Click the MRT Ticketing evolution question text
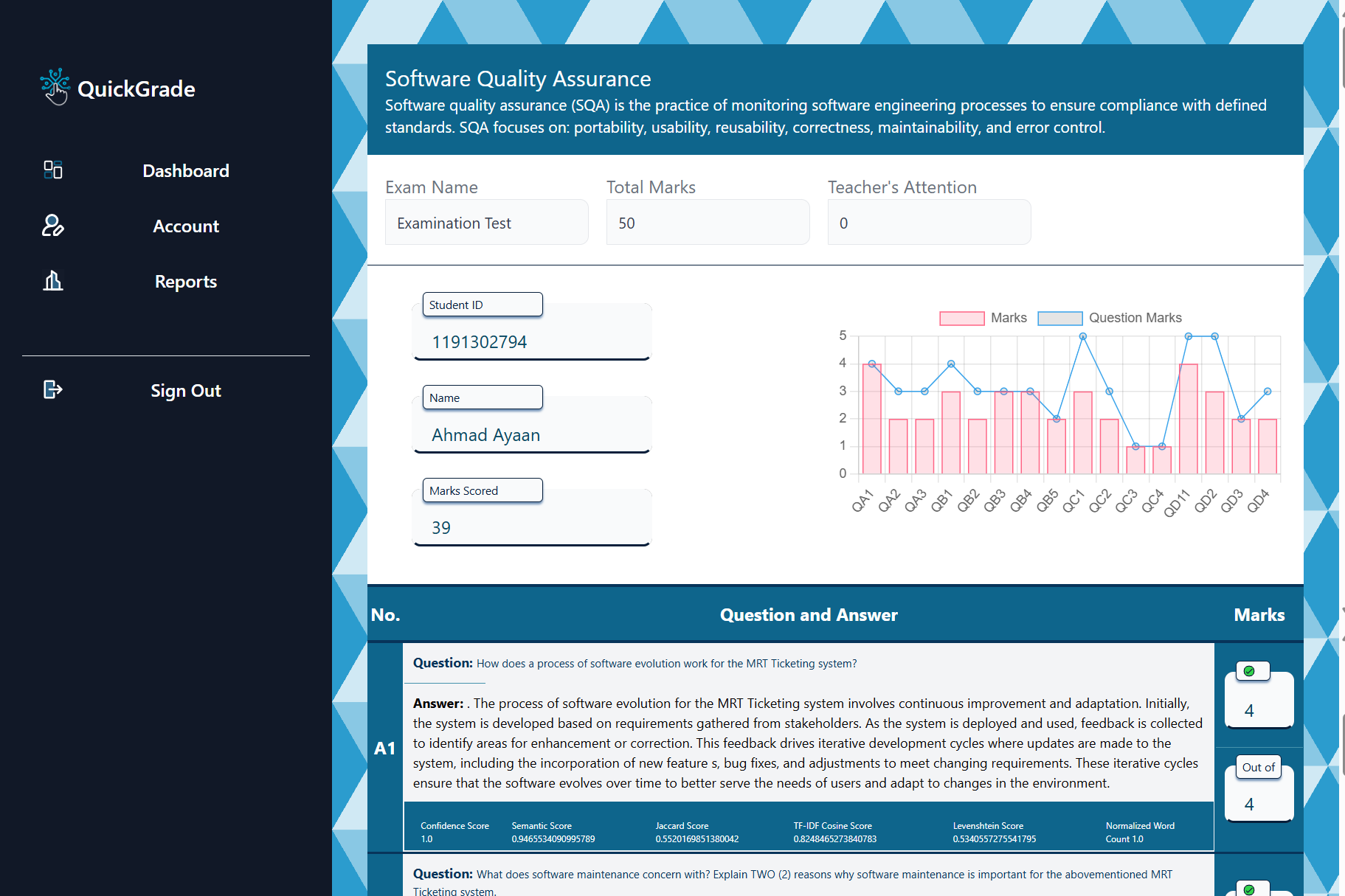Viewport: 1345px width, 896px height. click(x=667, y=664)
